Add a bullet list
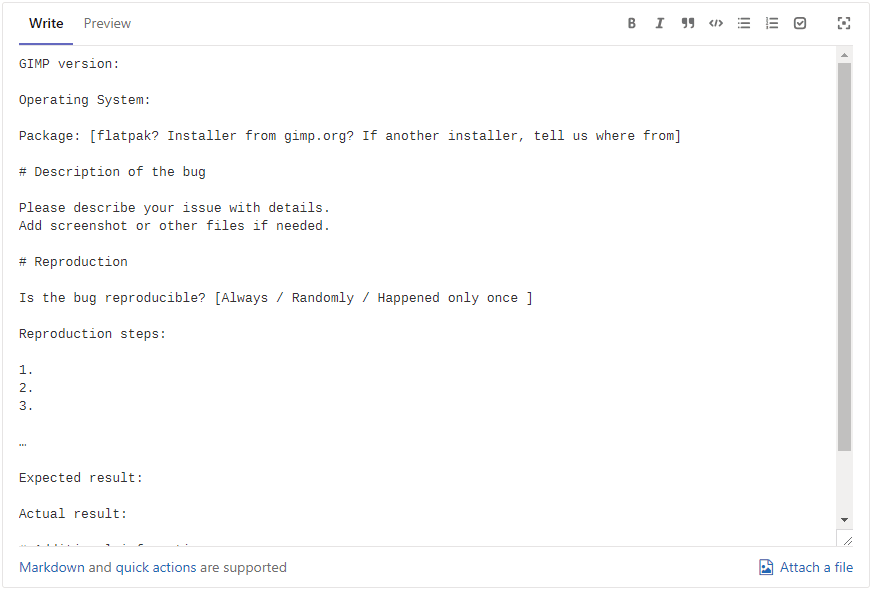The width and height of the screenshot is (872, 590). click(744, 23)
